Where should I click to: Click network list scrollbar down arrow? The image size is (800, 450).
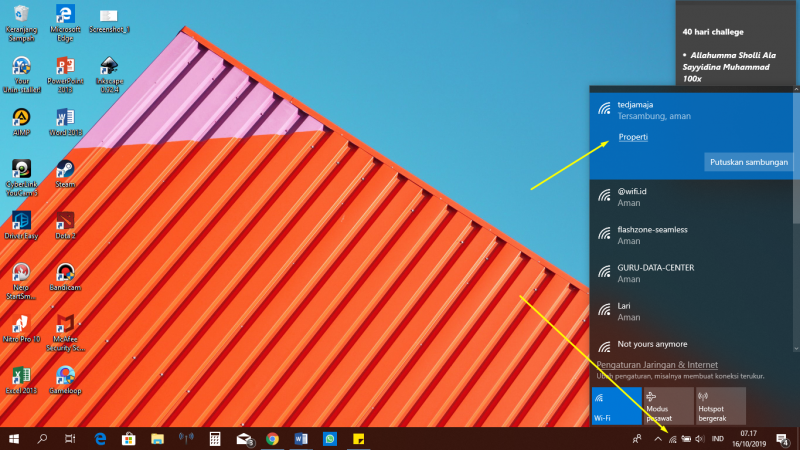click(x=796, y=348)
